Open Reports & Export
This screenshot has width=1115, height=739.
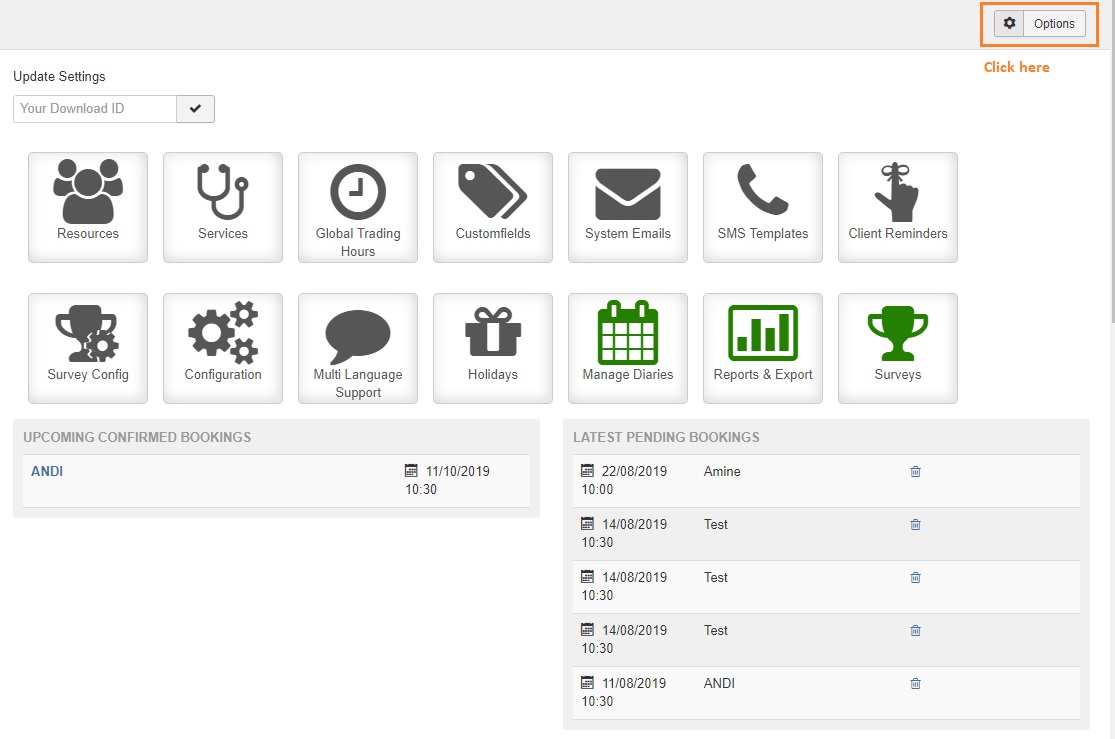point(762,348)
